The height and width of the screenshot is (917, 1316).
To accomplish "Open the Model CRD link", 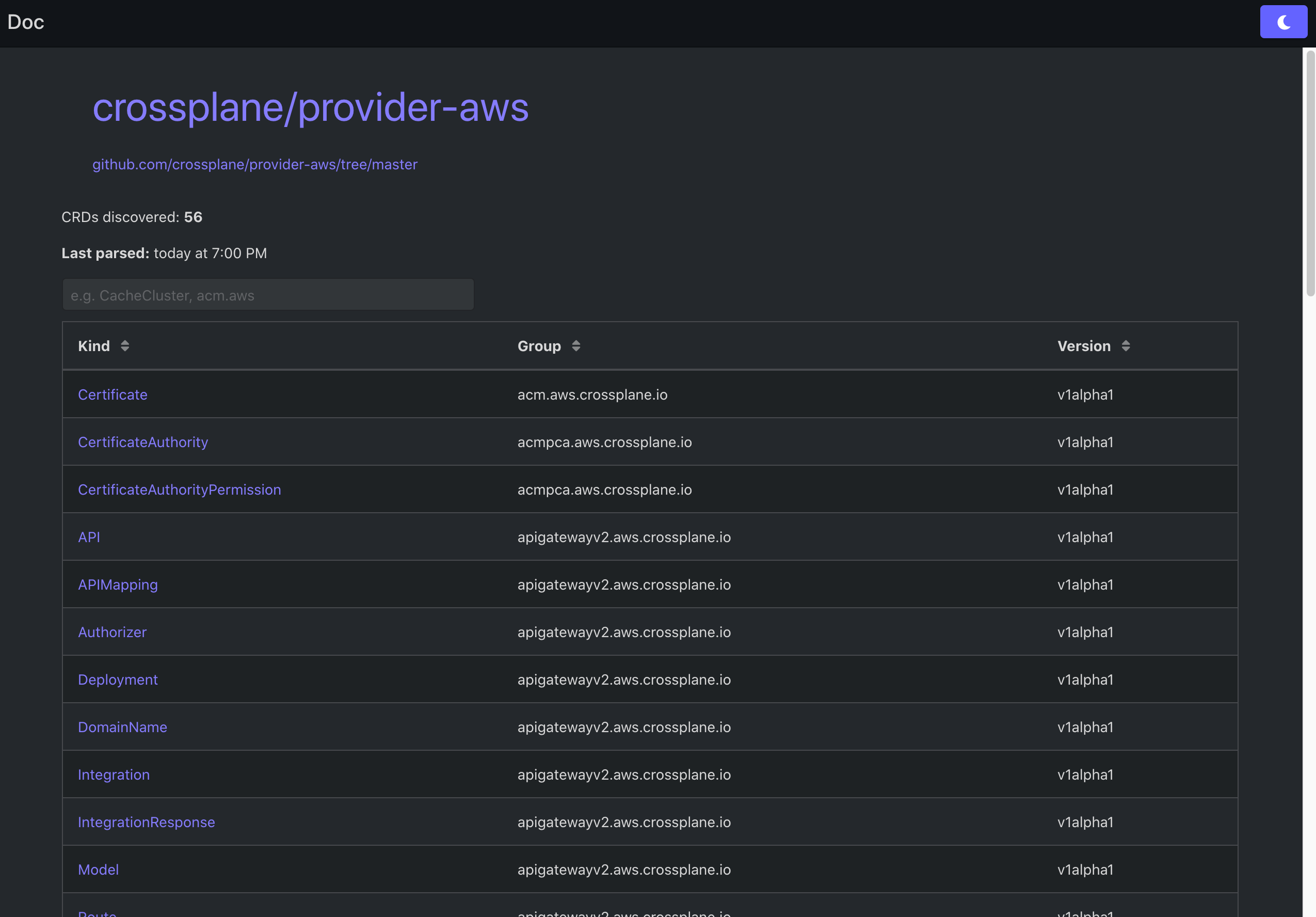I will [x=99, y=869].
